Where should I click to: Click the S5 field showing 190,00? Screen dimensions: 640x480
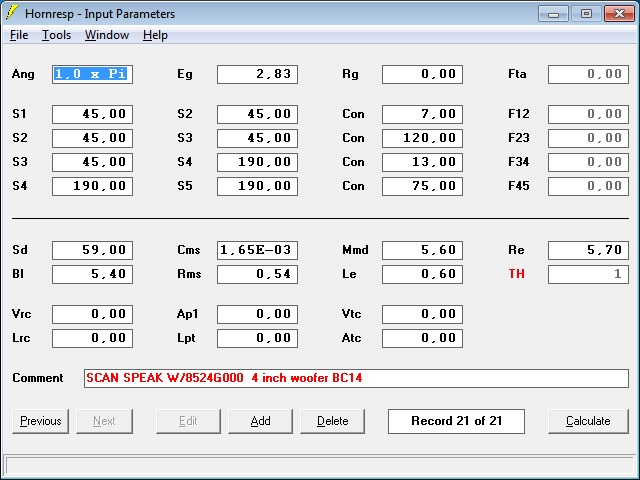click(x=258, y=186)
